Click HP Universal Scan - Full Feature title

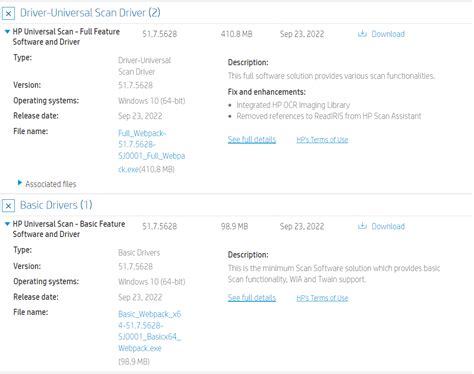(x=66, y=37)
